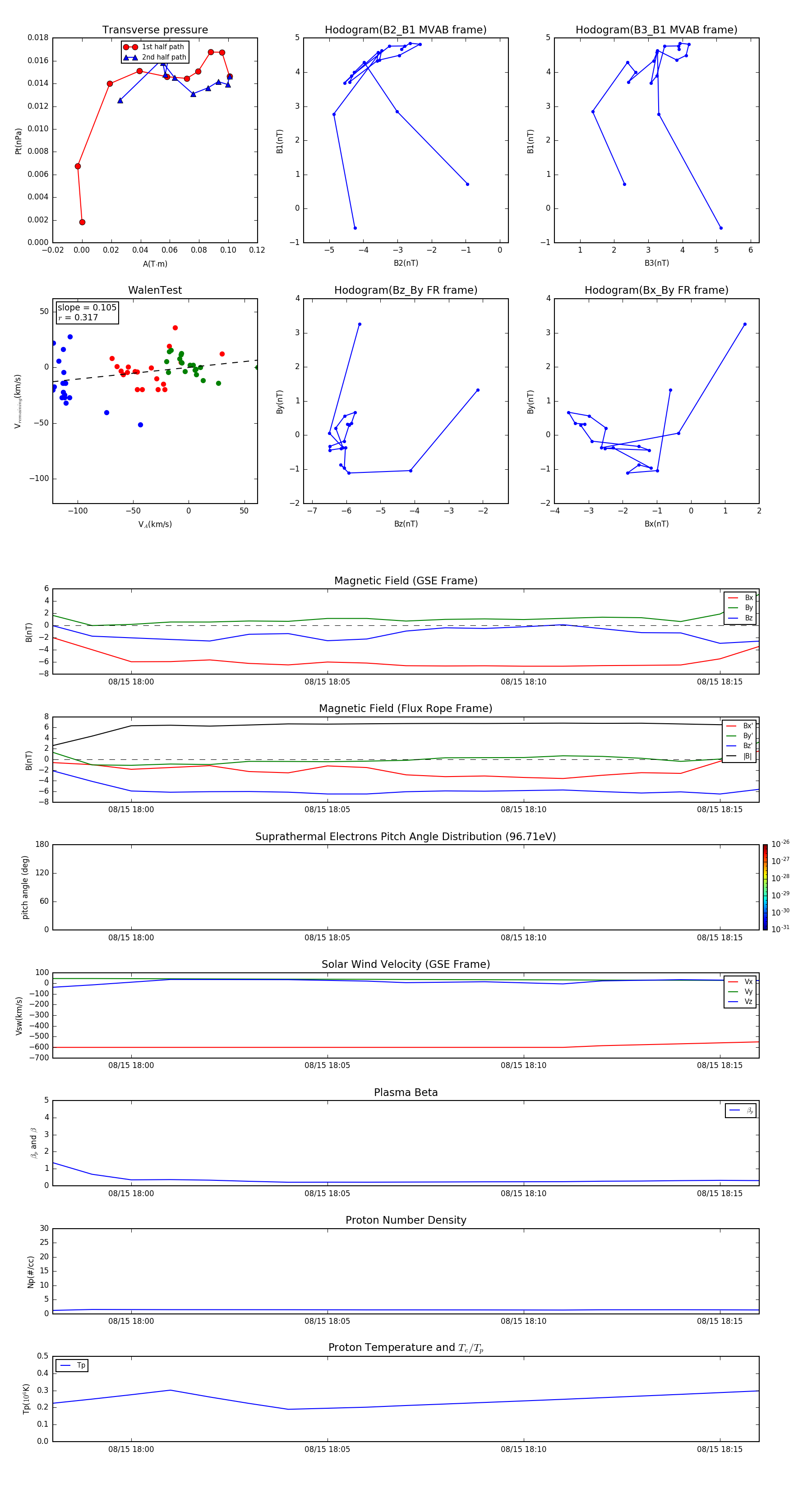Click the 'B2(nT)' x-axis label

click(406, 263)
